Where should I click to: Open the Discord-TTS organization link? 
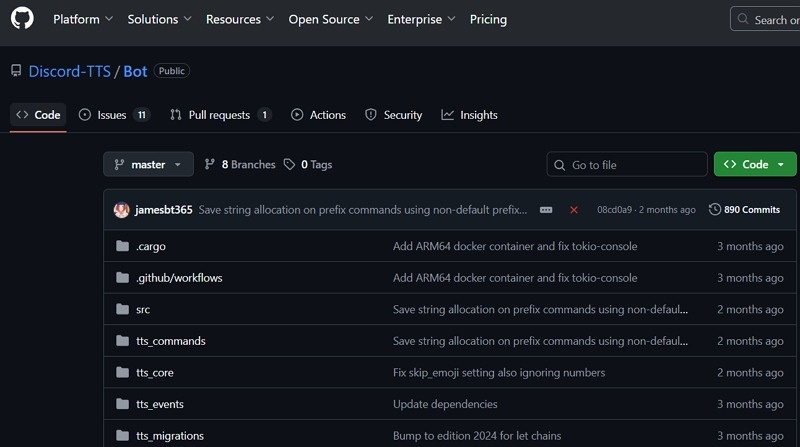[x=69, y=71]
